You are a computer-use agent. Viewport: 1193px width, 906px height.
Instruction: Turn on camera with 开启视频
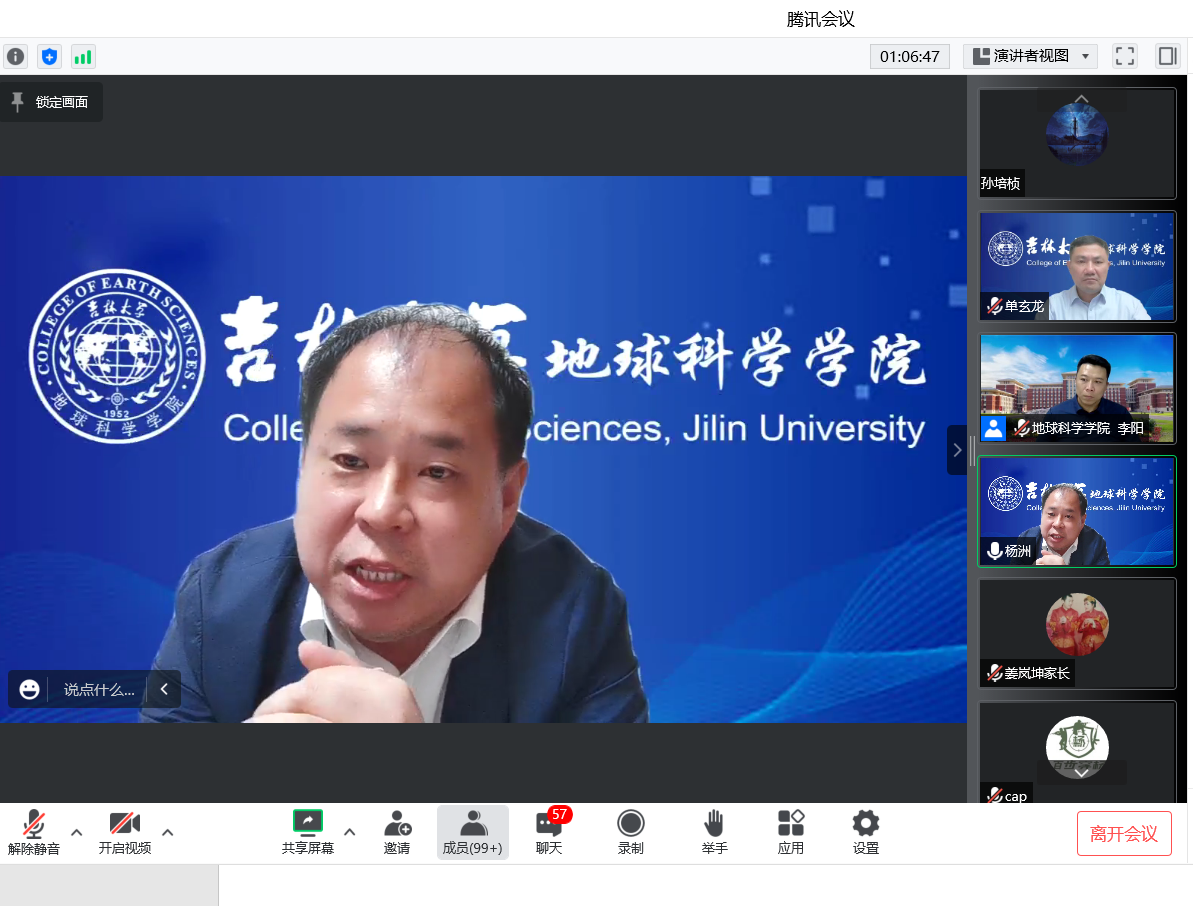125,832
